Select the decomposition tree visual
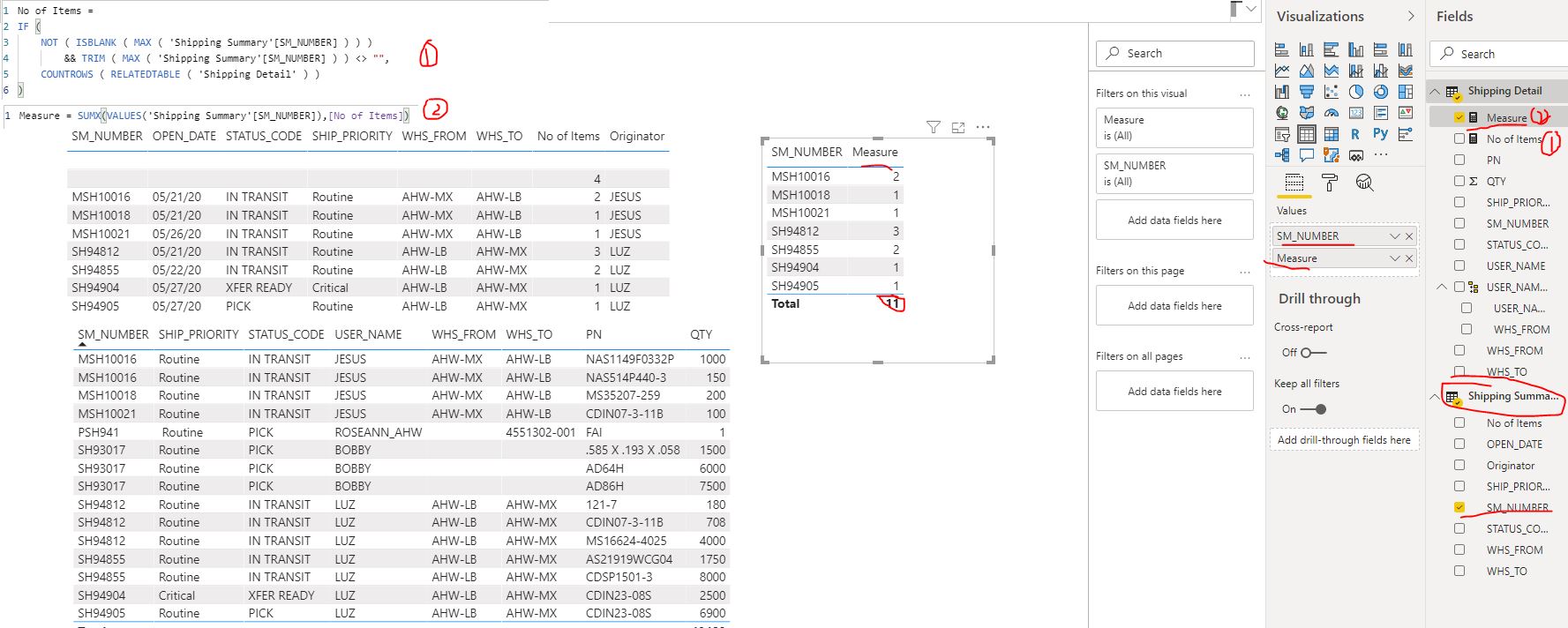The height and width of the screenshot is (628, 1568). (x=1282, y=155)
